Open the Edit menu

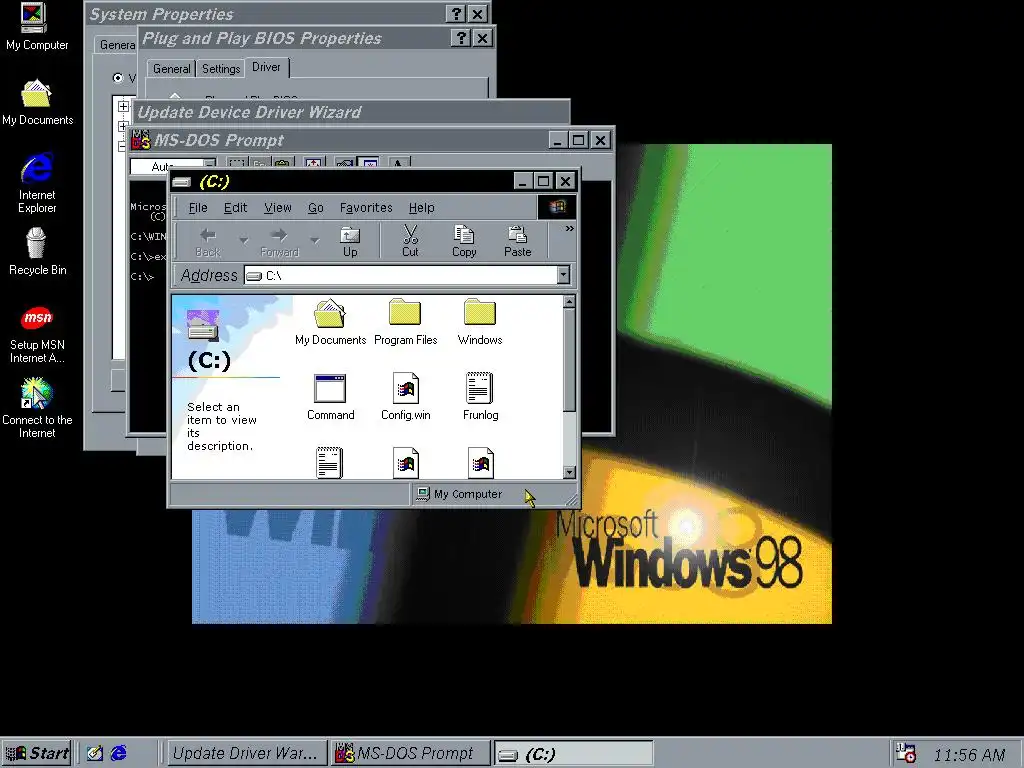(235, 208)
